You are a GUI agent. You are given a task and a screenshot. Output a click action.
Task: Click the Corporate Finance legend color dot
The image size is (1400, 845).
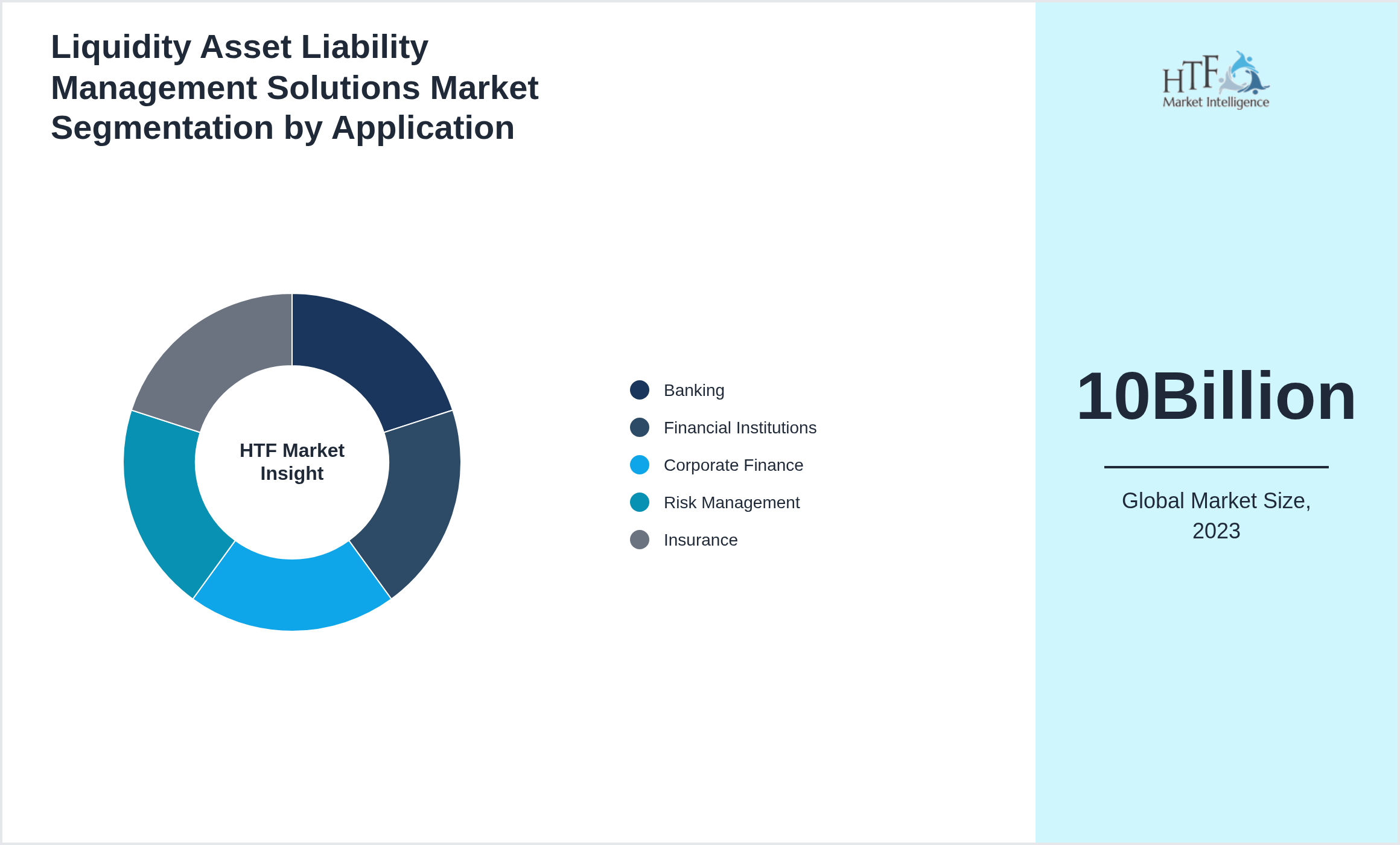pyautogui.click(x=640, y=465)
